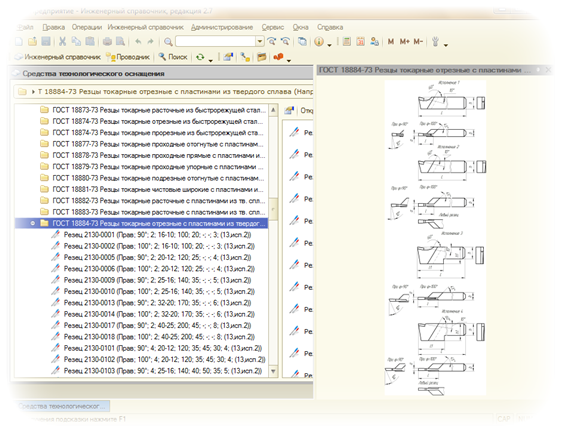Click the Help info icon
Image resolution: width=561 pixels, height=432 pixels.
tap(319, 42)
